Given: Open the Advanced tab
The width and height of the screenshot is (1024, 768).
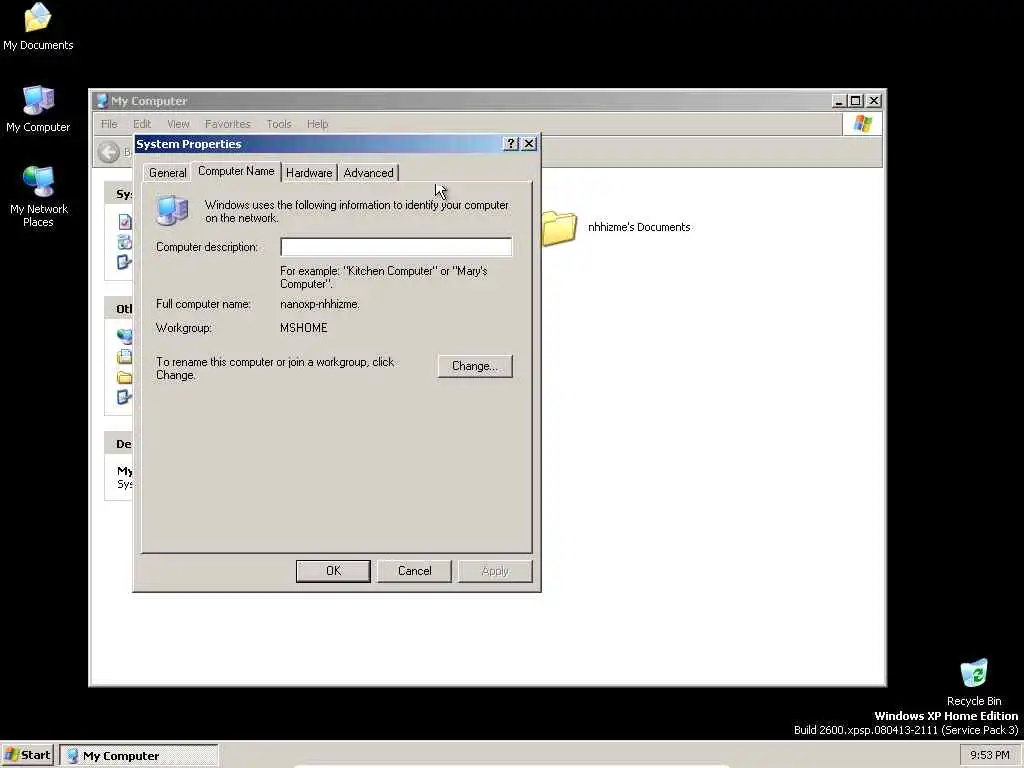Looking at the screenshot, I should 368,172.
